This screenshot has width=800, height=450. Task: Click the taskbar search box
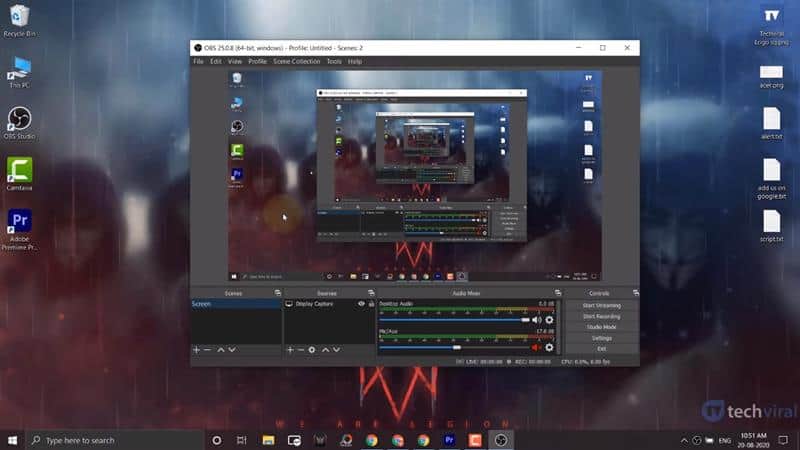click(115, 440)
